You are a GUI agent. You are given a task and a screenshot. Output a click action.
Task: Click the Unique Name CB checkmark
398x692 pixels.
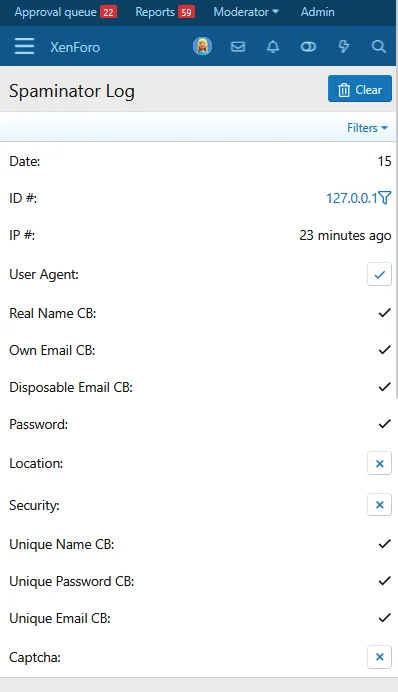click(385, 544)
